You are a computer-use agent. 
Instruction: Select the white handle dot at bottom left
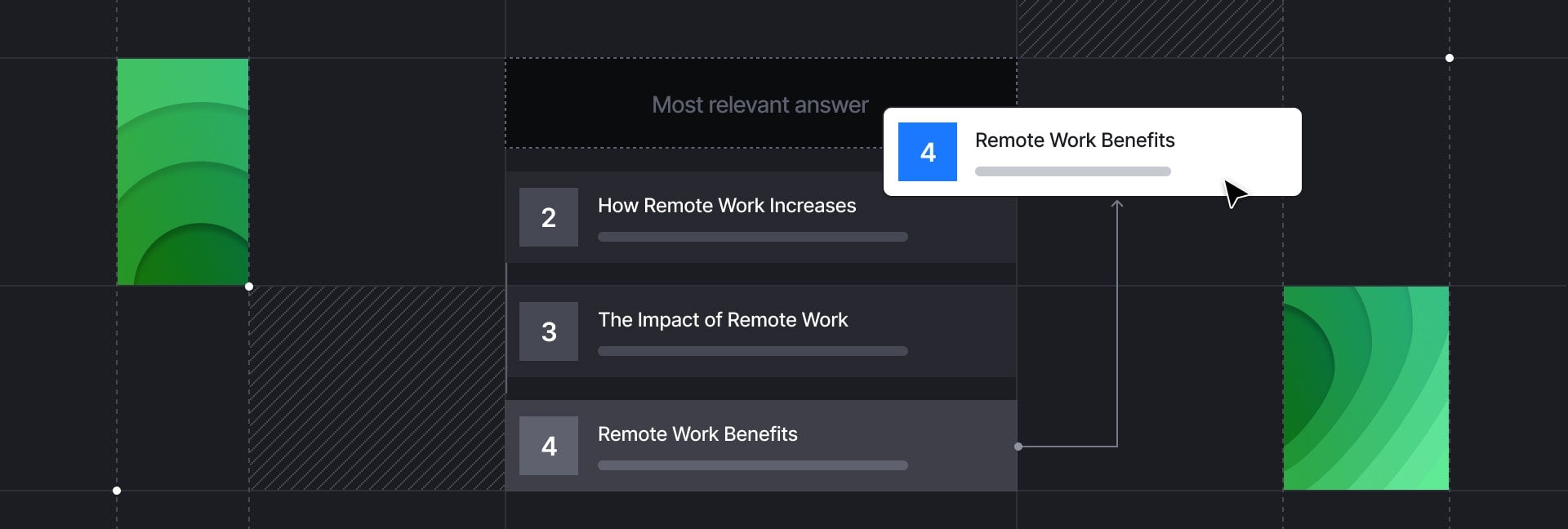117,491
